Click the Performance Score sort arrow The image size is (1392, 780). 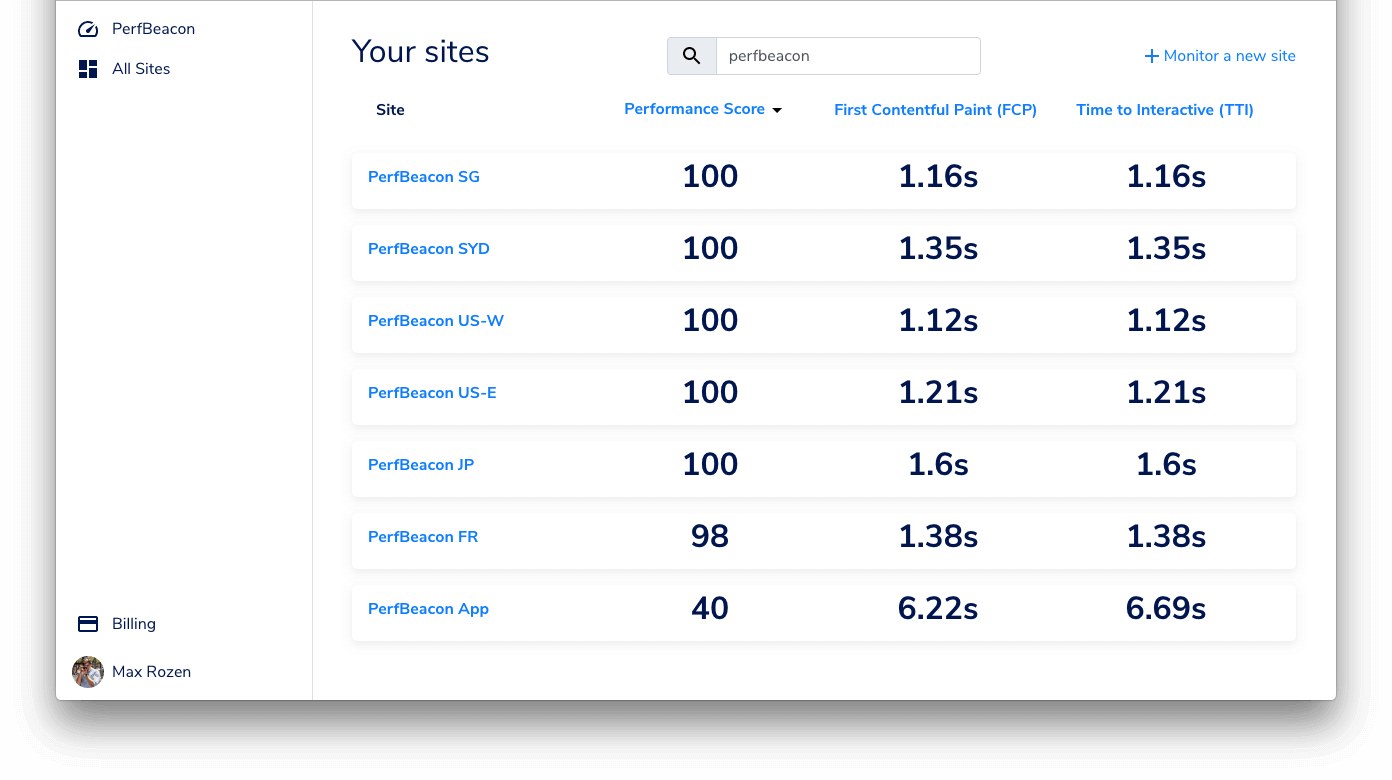pyautogui.click(x=777, y=110)
